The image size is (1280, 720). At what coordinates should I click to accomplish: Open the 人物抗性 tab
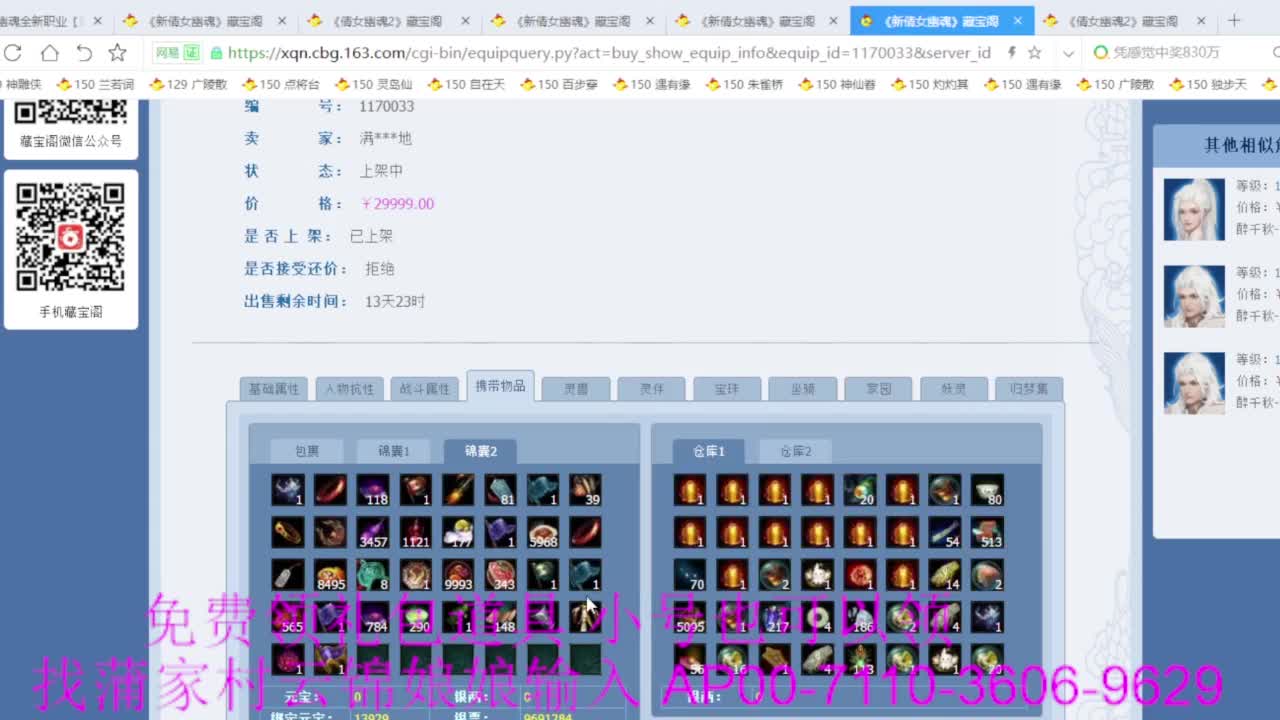tap(350, 389)
